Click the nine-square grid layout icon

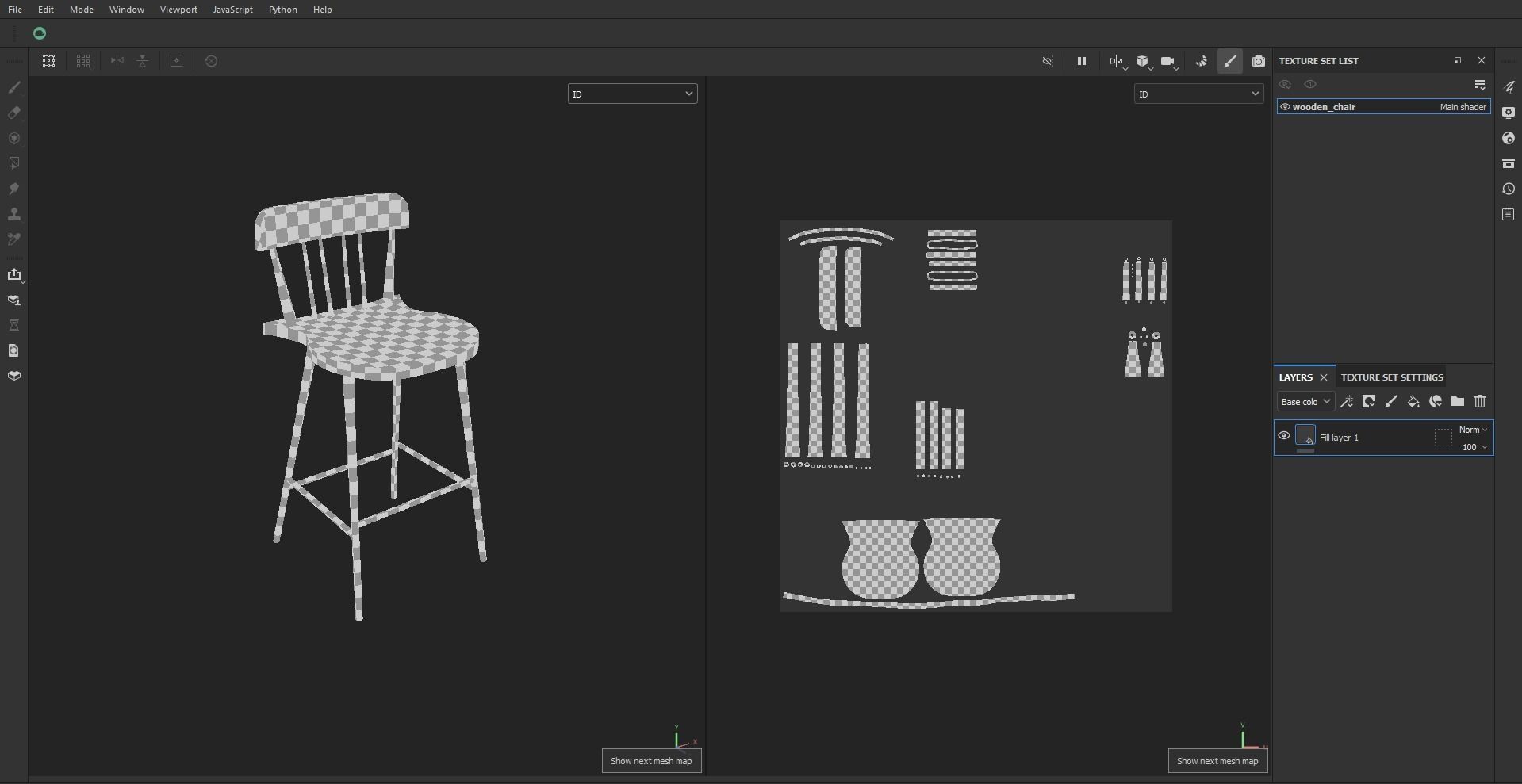tap(83, 61)
